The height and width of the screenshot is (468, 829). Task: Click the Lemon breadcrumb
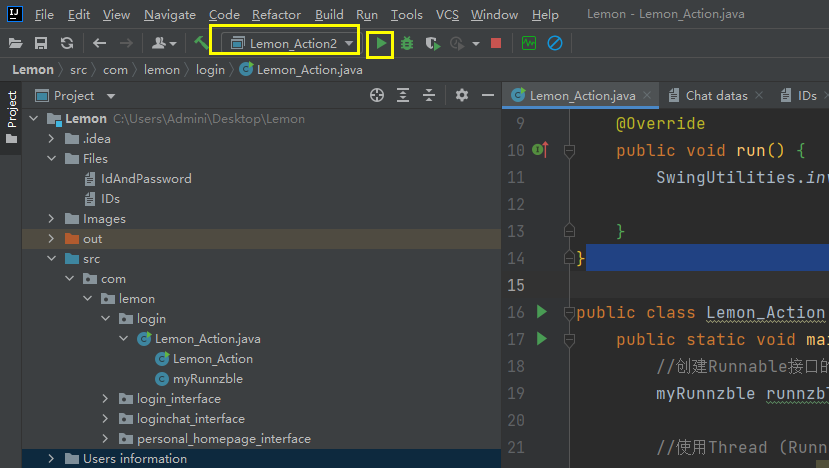(x=33, y=70)
